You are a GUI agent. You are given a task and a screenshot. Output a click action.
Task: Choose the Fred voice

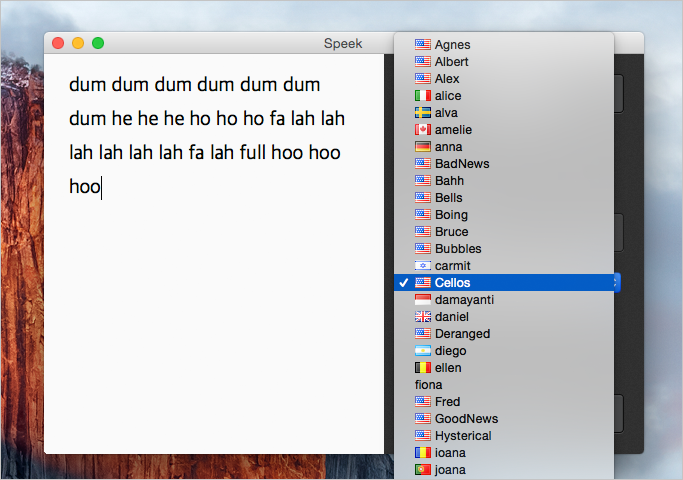[504, 401]
